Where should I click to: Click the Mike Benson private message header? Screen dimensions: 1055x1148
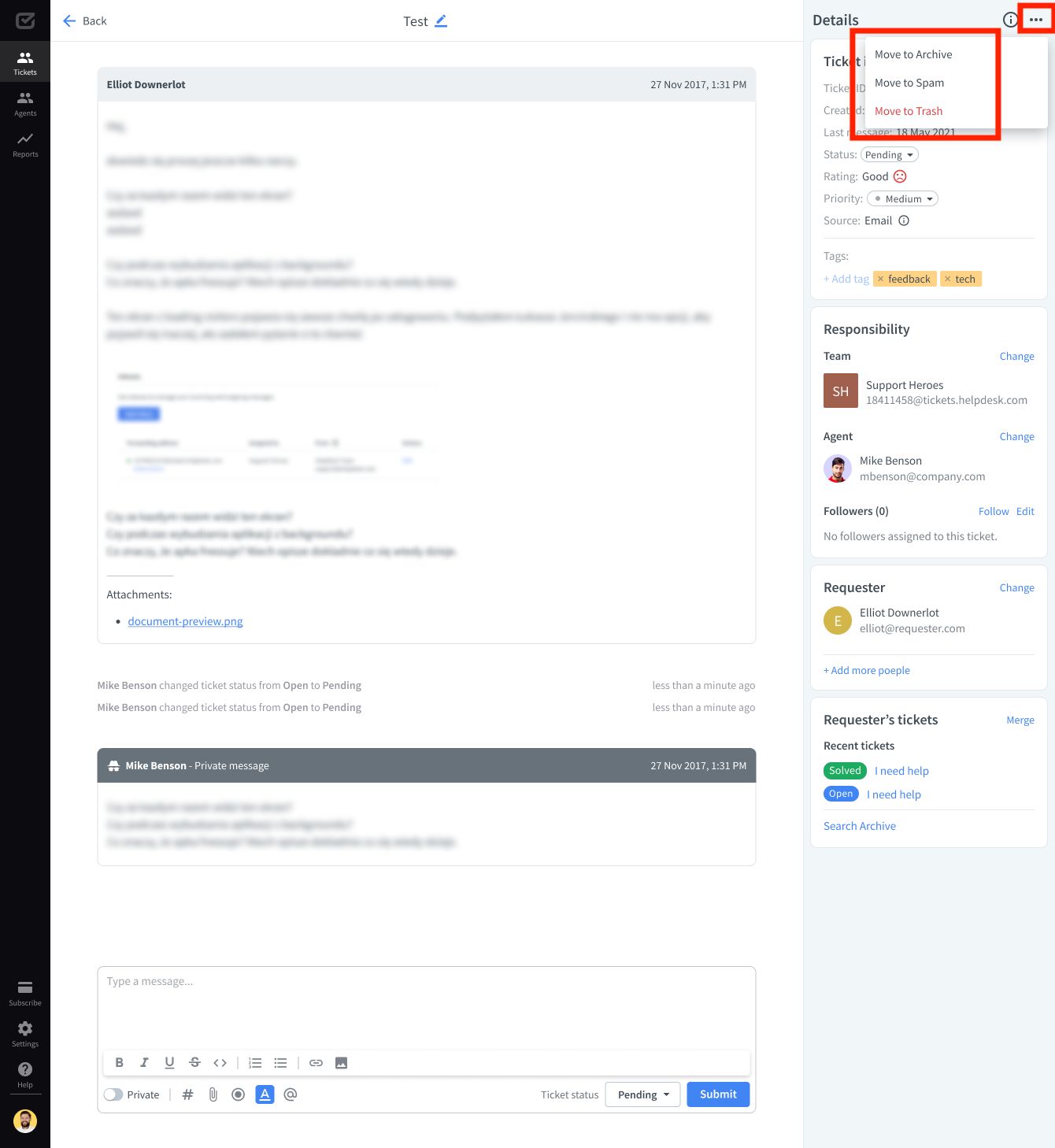[427, 765]
